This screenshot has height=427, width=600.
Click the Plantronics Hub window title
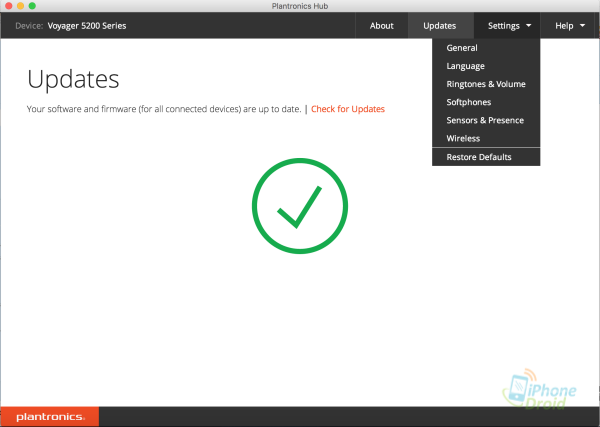[x=300, y=6]
